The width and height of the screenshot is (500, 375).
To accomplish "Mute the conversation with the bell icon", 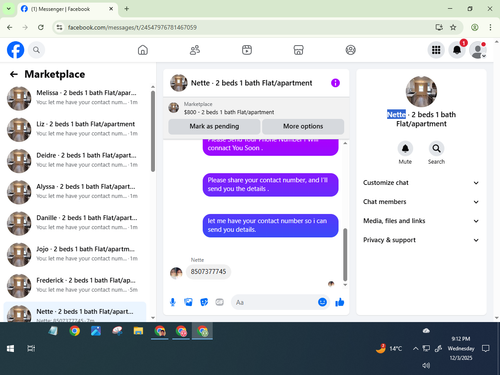I will point(405,149).
